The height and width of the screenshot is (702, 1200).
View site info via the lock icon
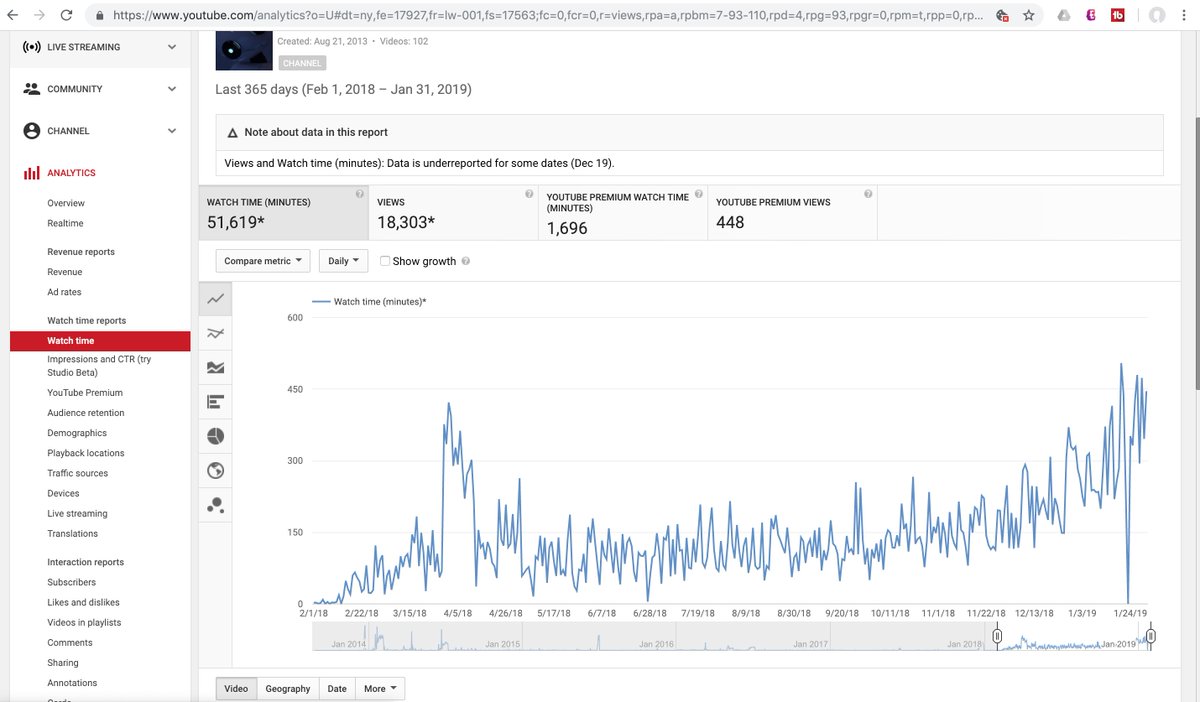pyautogui.click(x=99, y=16)
